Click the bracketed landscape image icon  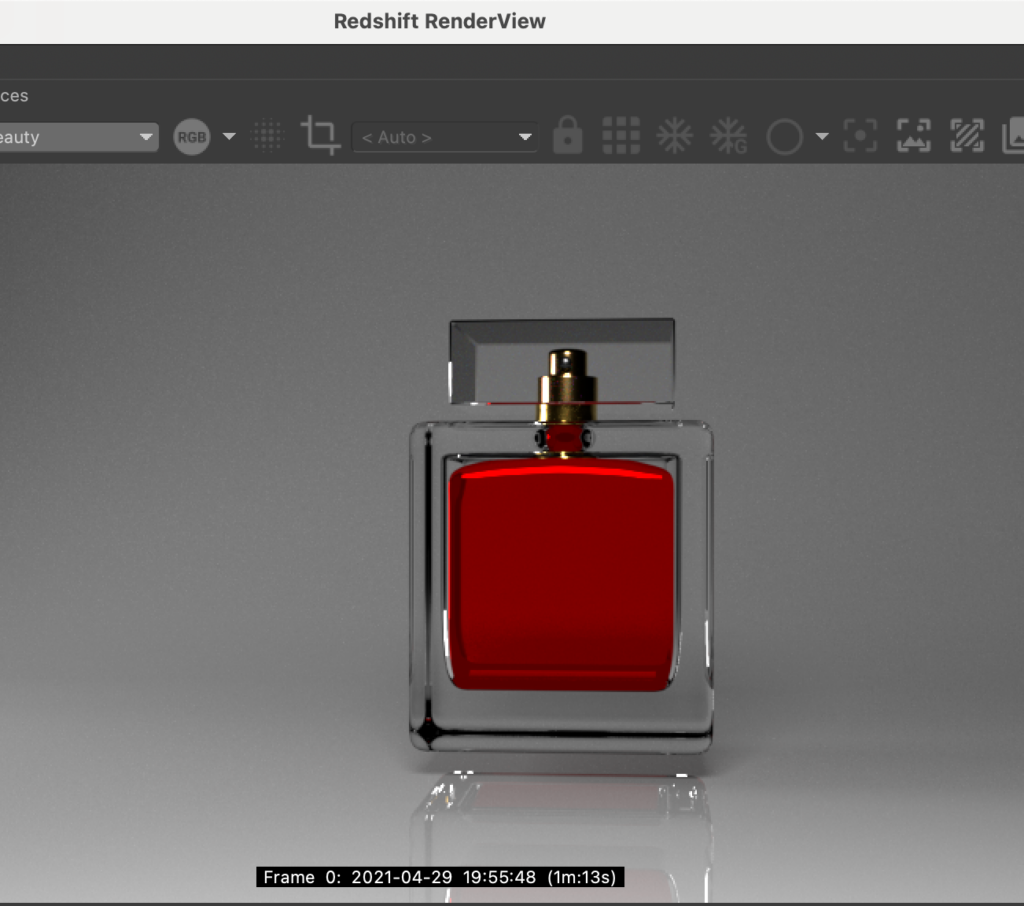913,136
